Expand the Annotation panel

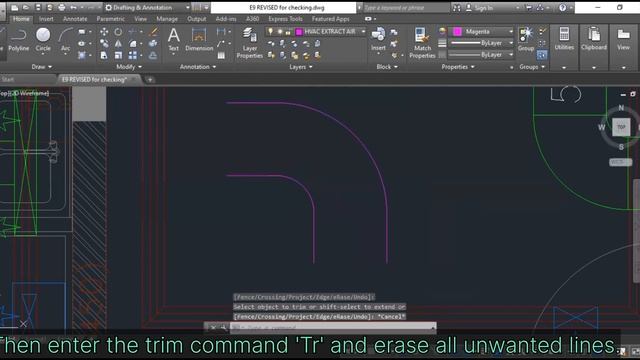[x=198, y=67]
